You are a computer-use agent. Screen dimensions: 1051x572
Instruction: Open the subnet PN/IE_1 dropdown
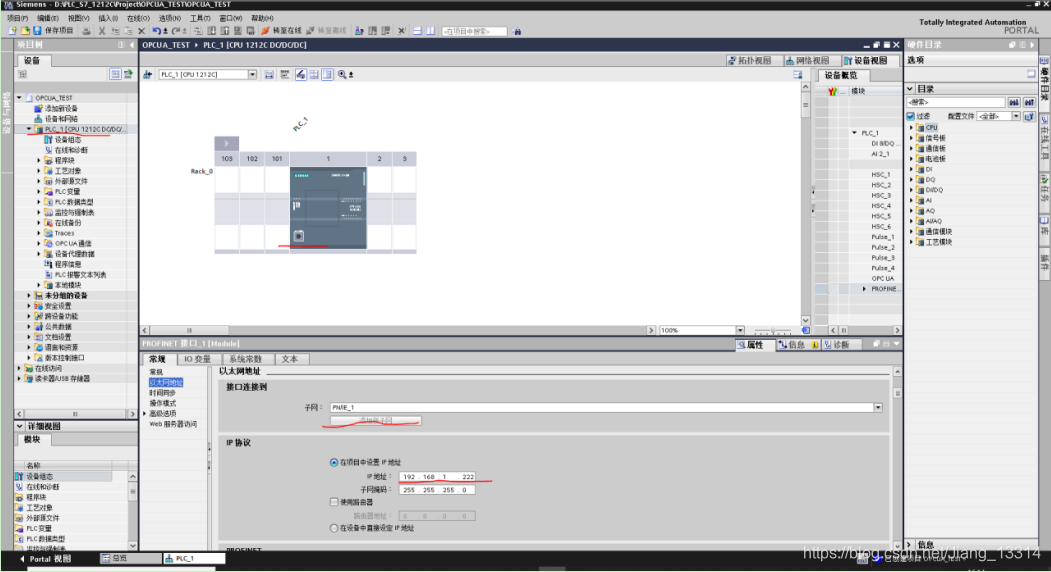(877, 408)
